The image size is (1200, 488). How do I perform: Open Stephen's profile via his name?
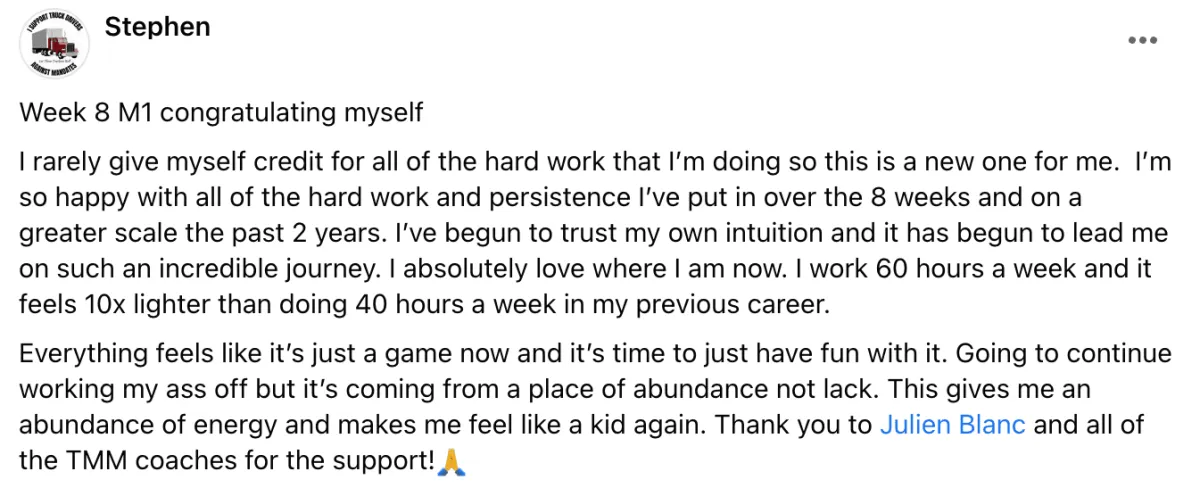(157, 27)
